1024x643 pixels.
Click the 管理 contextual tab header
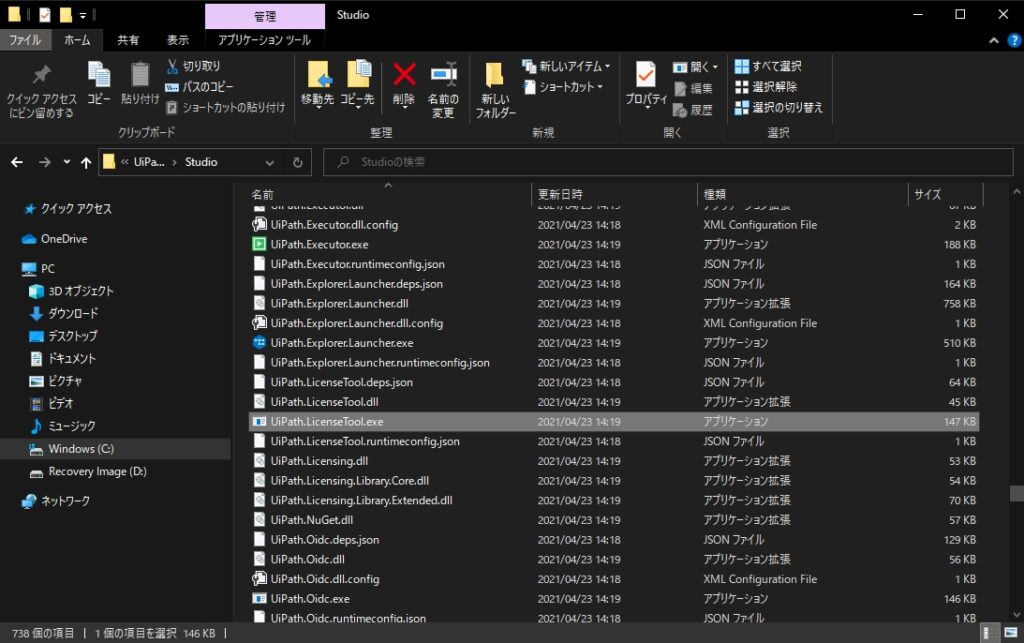264,16
